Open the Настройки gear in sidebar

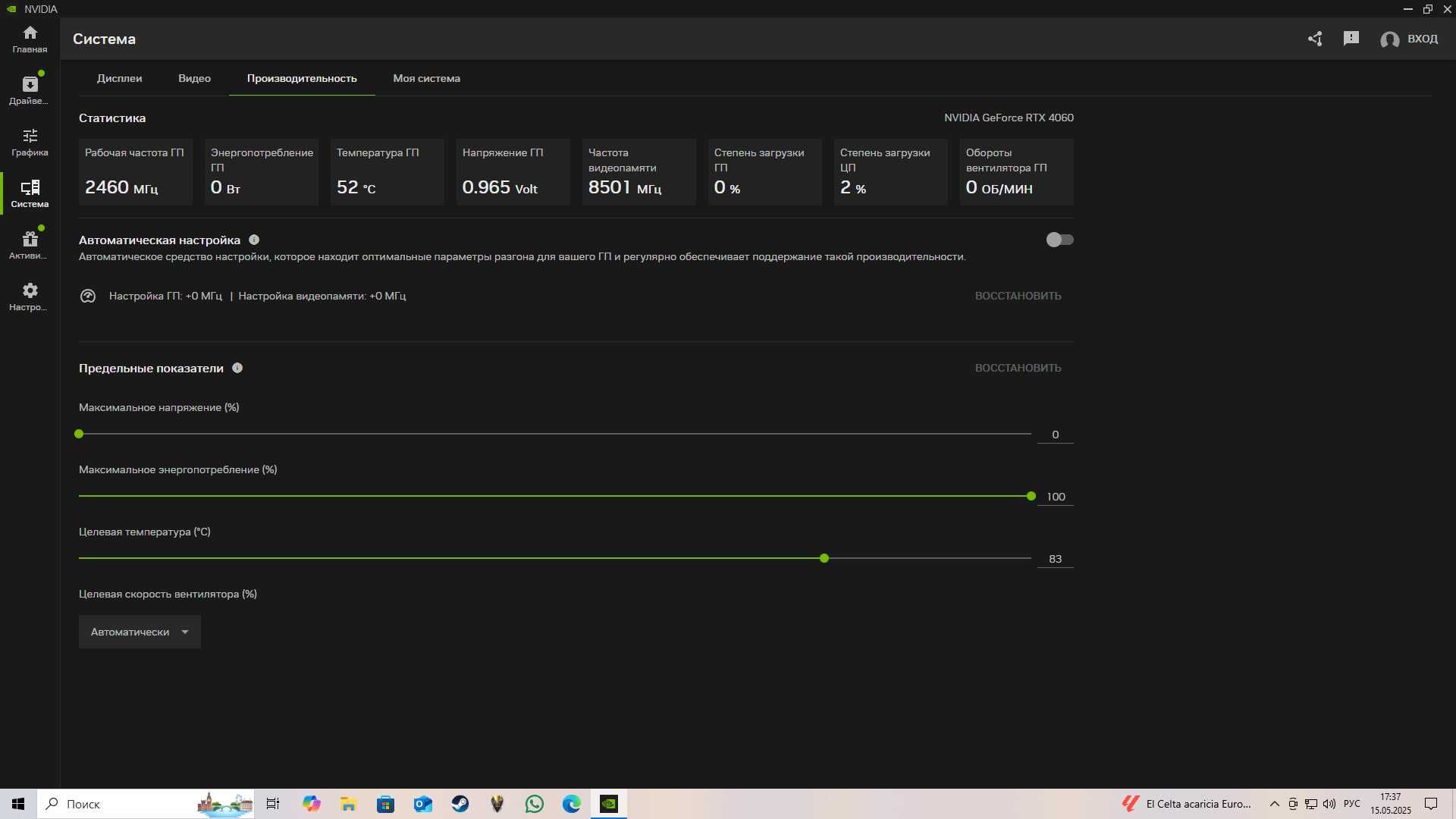(x=30, y=297)
